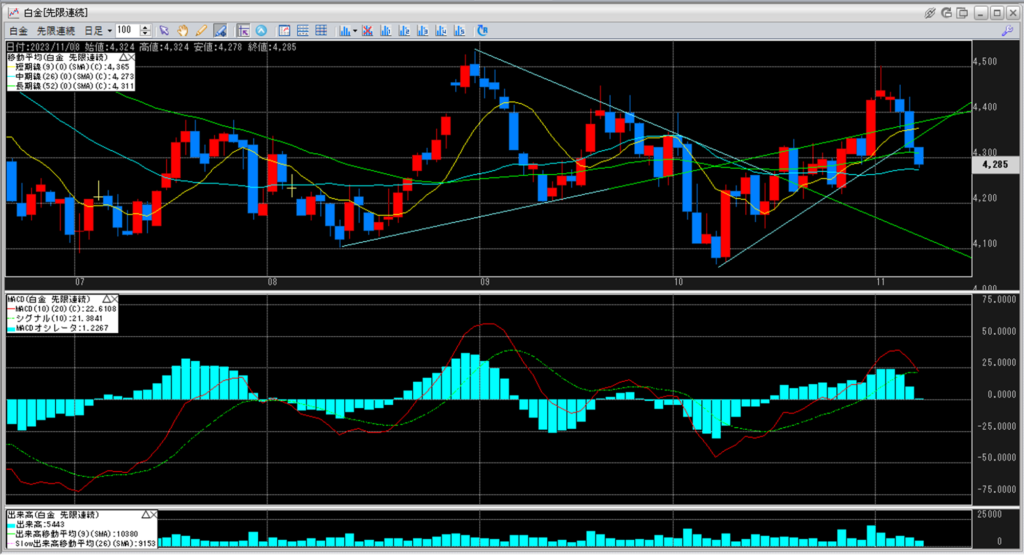
Task: Click the 先限連続 contract menu item
Action: tap(56, 31)
